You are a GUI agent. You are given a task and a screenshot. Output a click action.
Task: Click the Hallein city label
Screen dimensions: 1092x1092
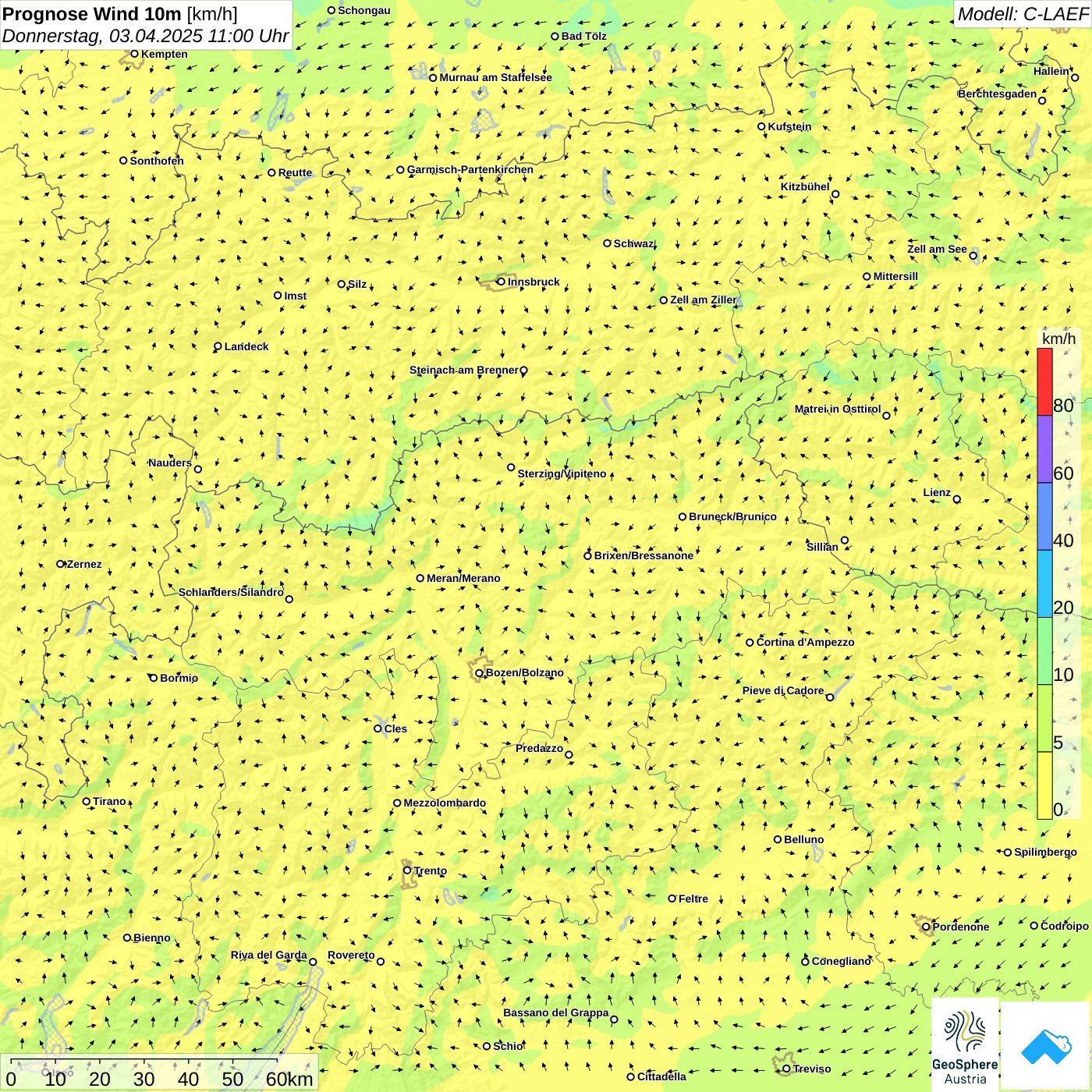point(1051,71)
